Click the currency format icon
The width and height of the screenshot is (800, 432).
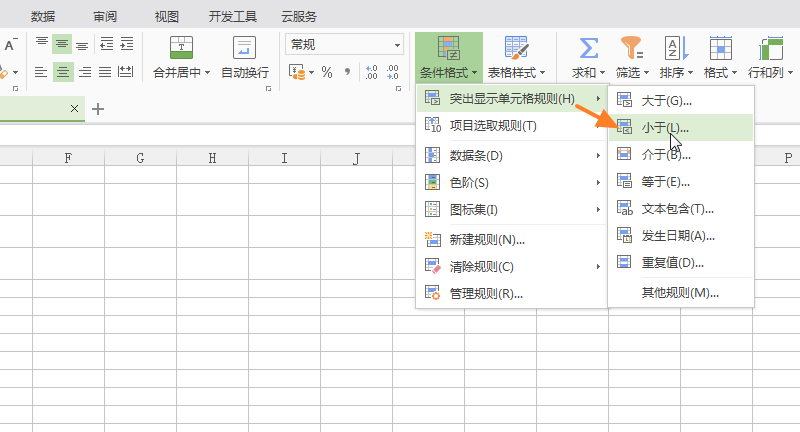coord(296,72)
